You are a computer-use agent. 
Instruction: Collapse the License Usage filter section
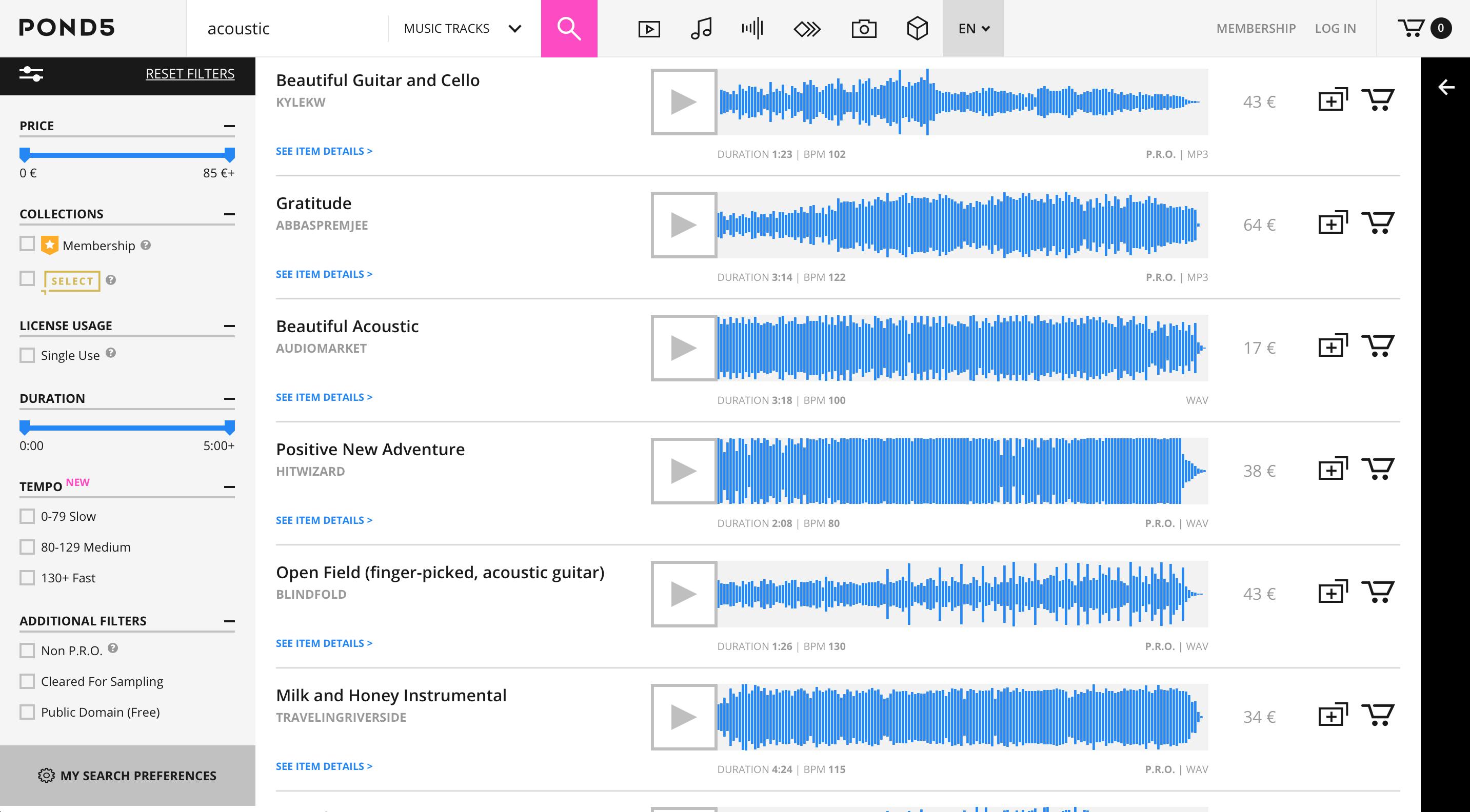(x=229, y=326)
